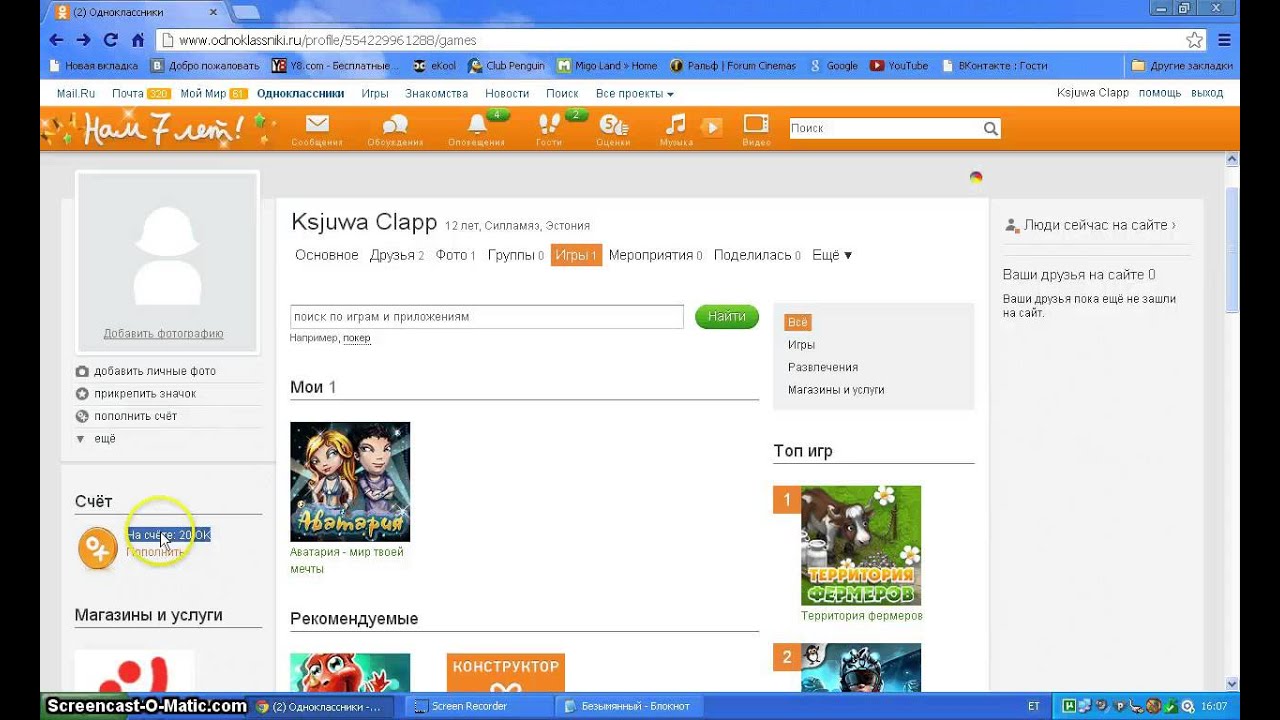The width and height of the screenshot is (1280, 720).
Task: Open Migo Land Home bookmark
Action: [607, 66]
